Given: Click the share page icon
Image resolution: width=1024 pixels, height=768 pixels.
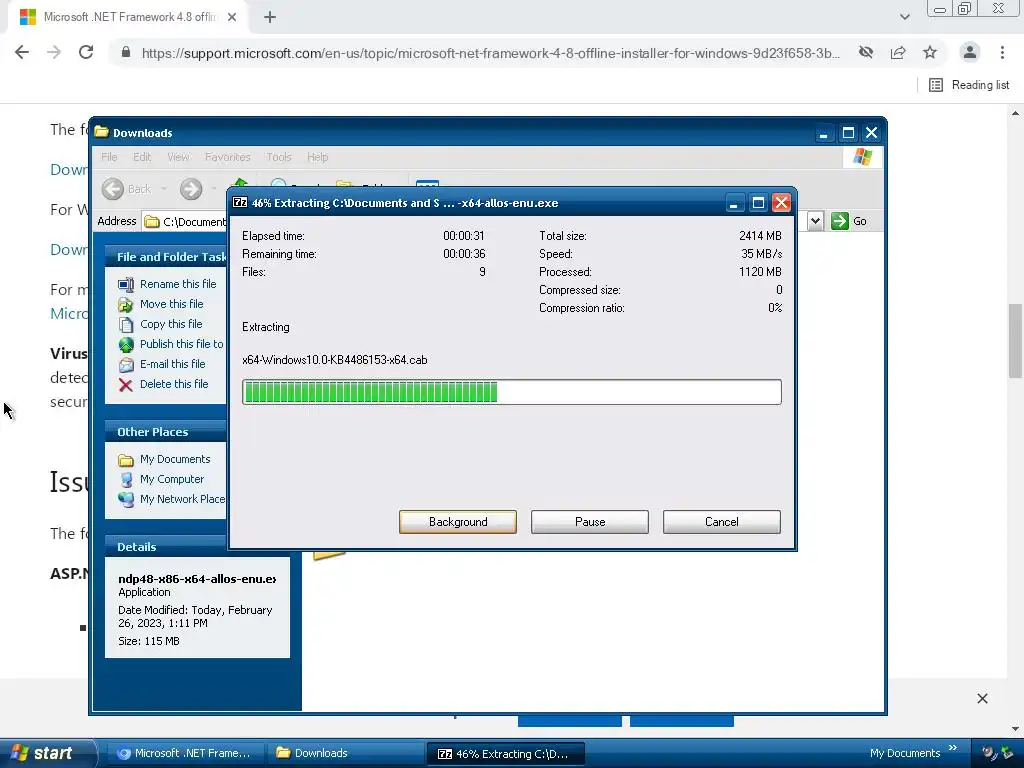Looking at the screenshot, I should [898, 52].
